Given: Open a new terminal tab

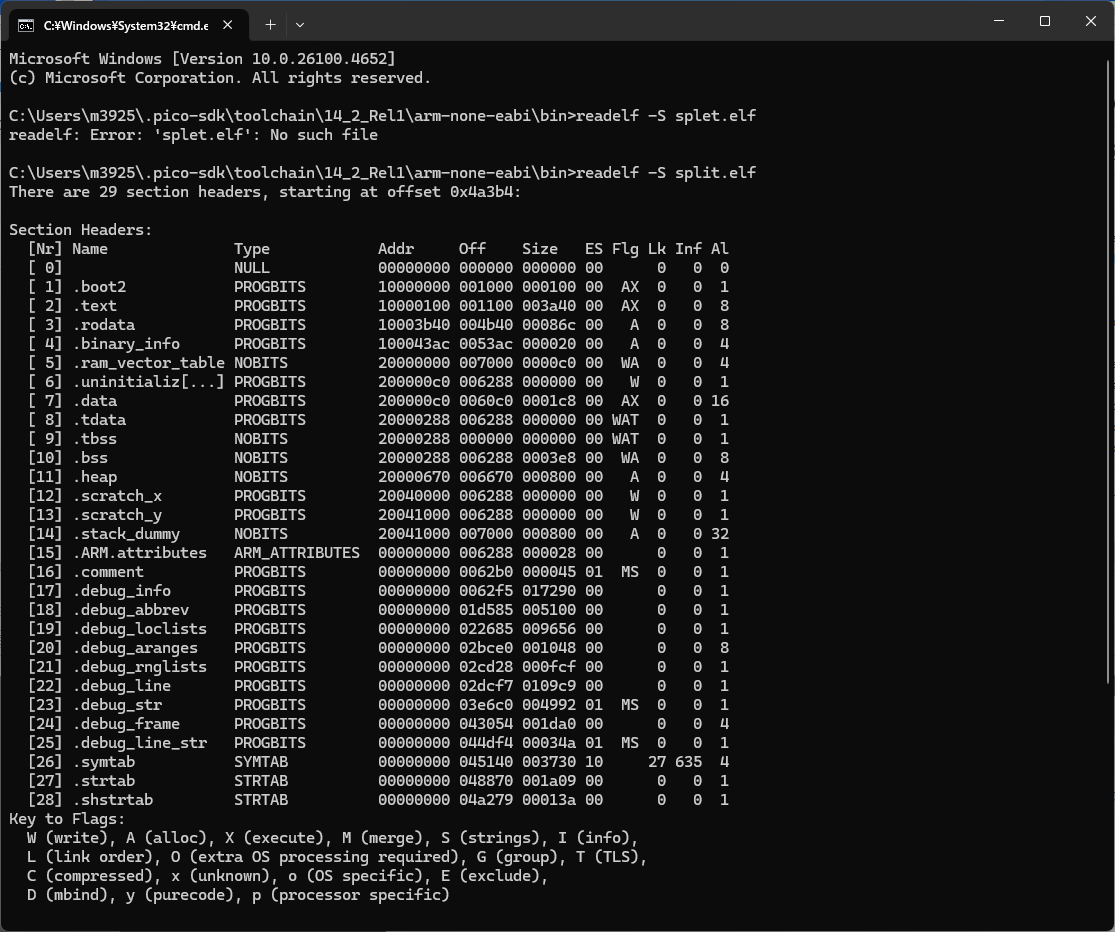Looking at the screenshot, I should 270,24.
